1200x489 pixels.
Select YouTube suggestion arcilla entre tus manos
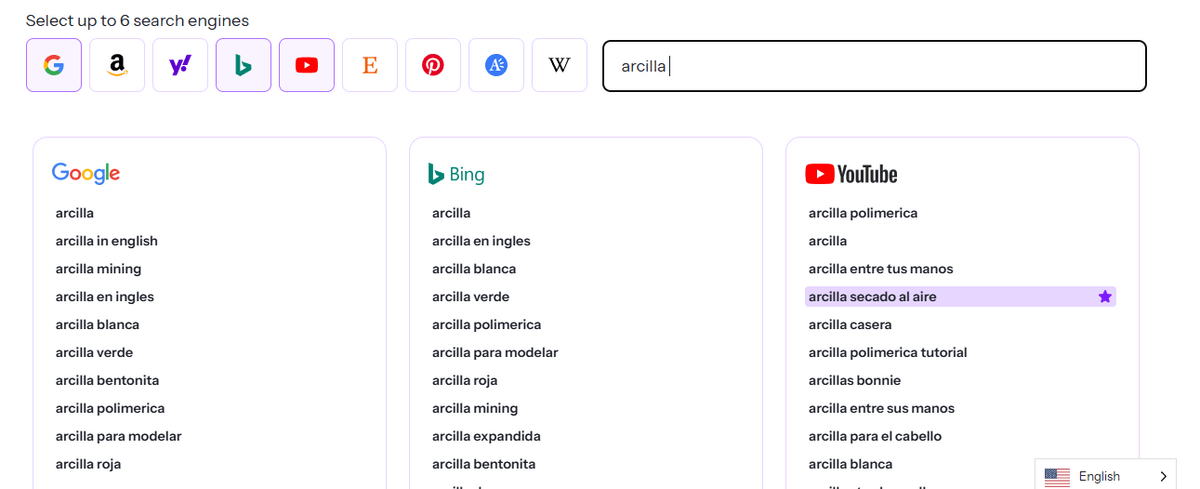[881, 269]
